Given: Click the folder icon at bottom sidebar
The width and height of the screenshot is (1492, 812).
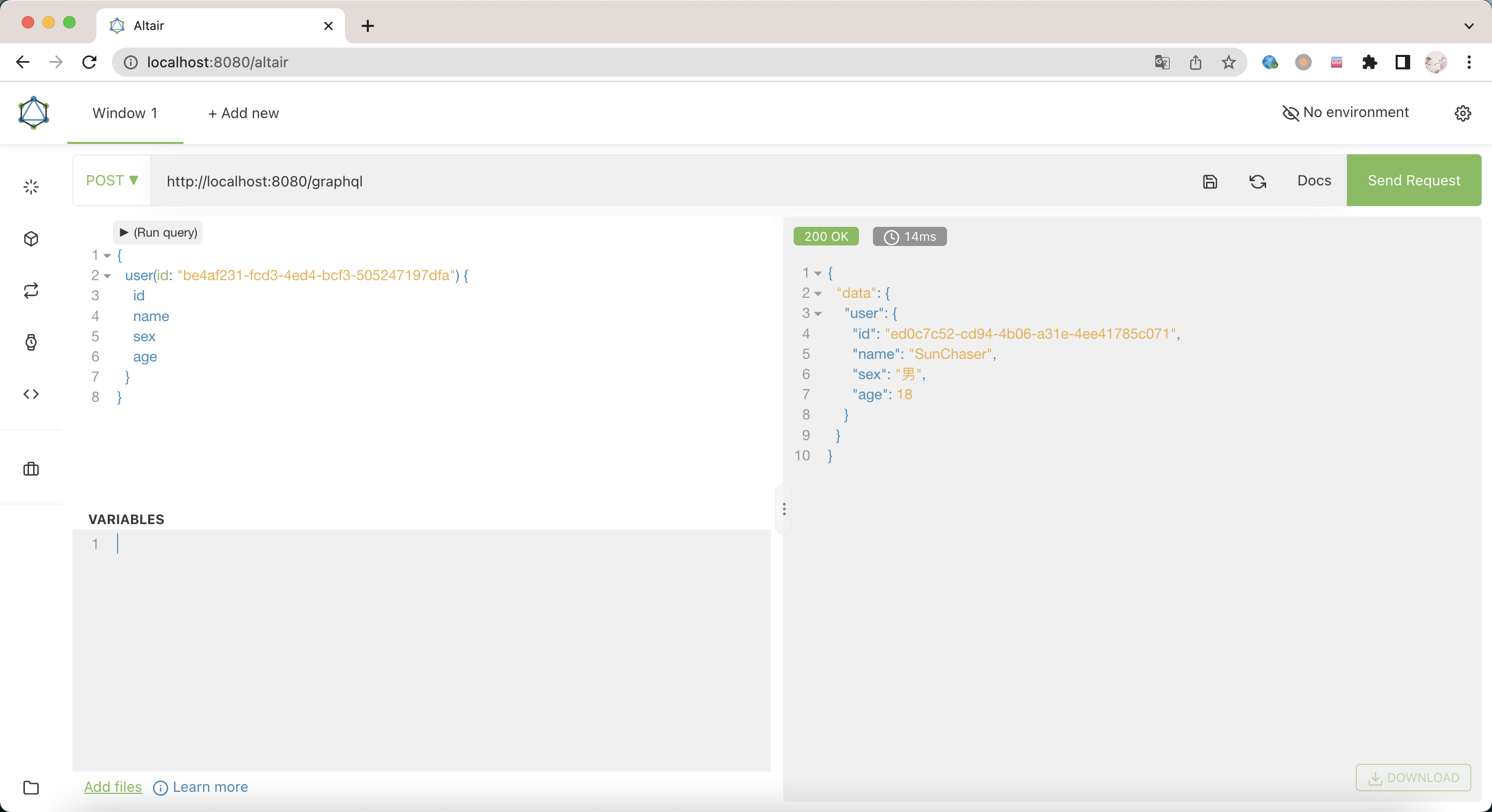Looking at the screenshot, I should click(x=31, y=788).
